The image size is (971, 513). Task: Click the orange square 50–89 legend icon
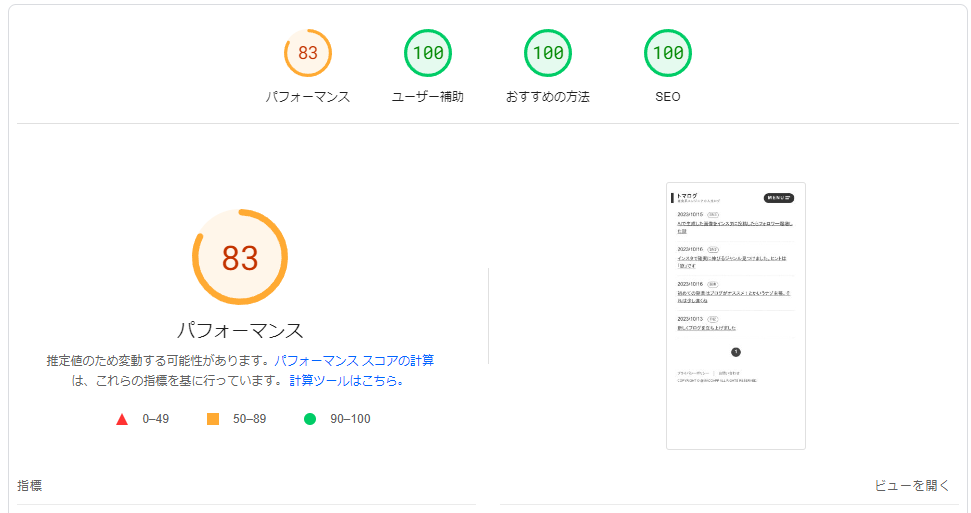(213, 419)
